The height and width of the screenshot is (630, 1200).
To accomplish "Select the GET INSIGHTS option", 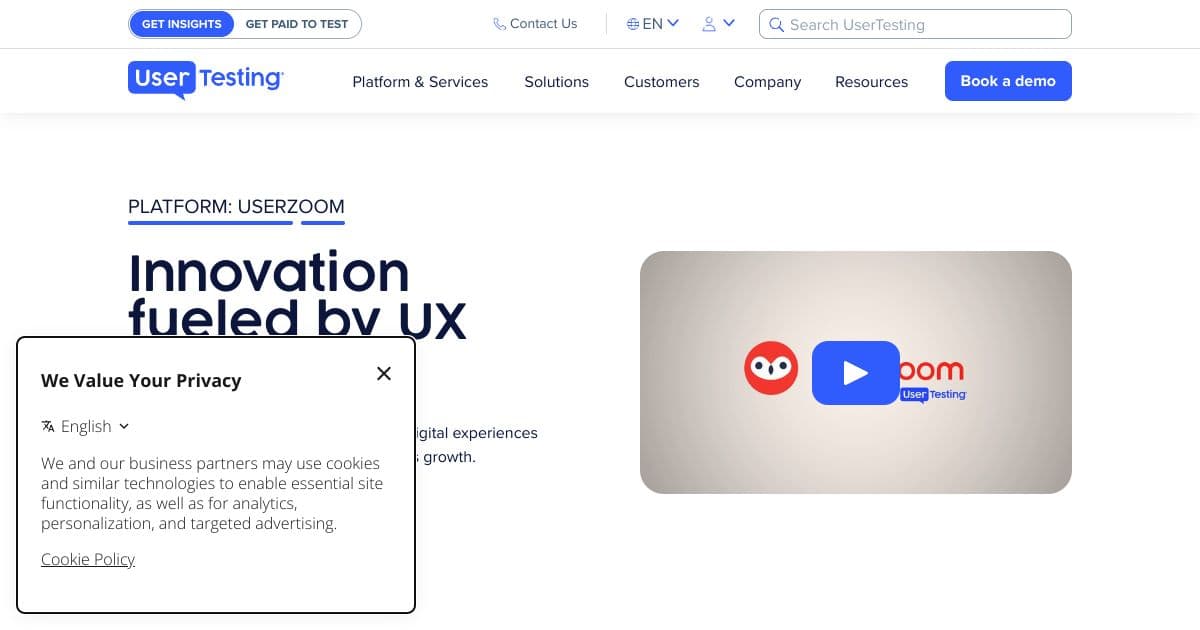I will [182, 23].
